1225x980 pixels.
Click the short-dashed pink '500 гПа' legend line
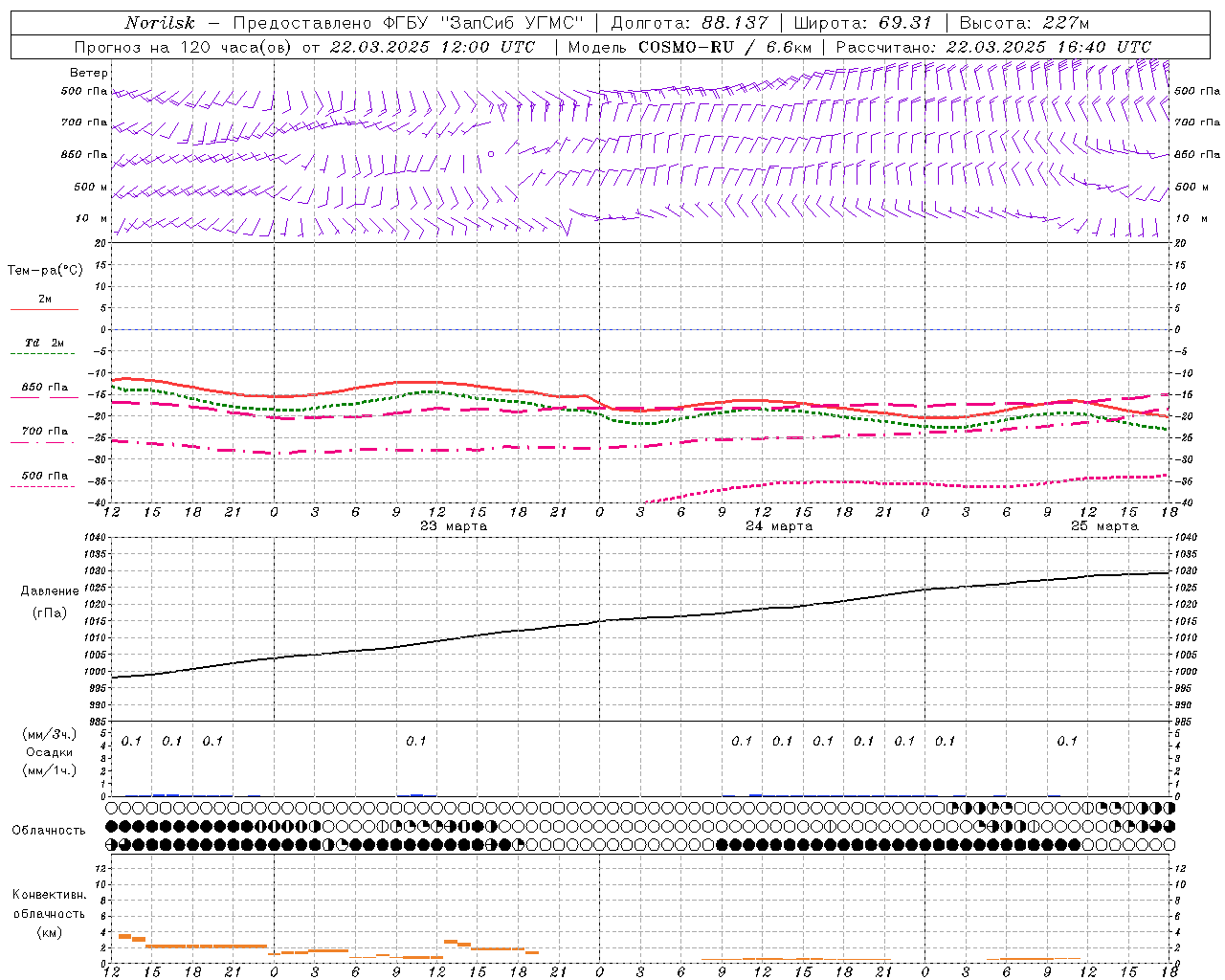(x=43, y=486)
